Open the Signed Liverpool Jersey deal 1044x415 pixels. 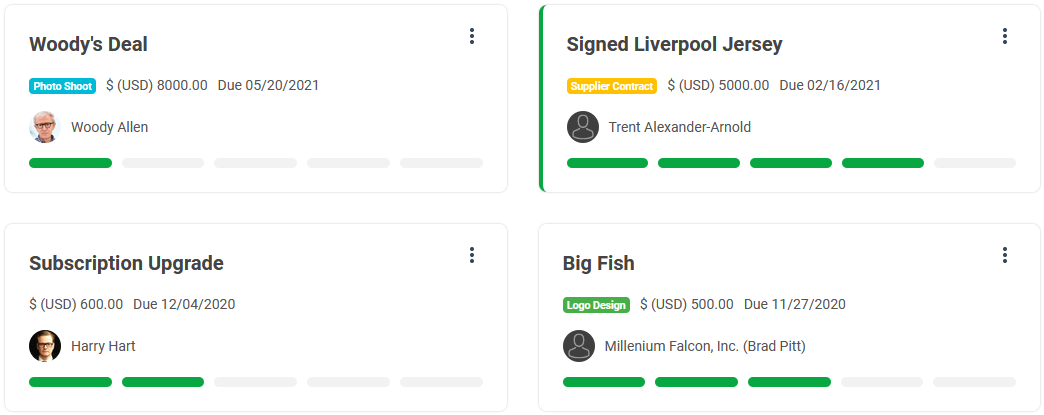pyautogui.click(x=674, y=45)
